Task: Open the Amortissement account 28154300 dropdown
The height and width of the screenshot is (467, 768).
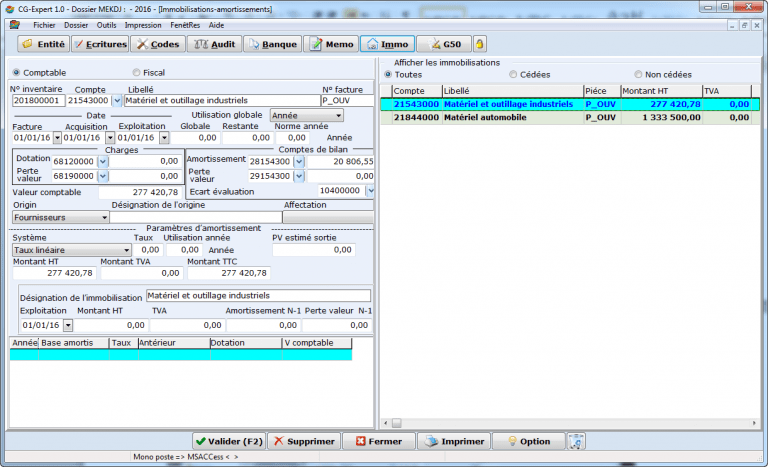Action: [299, 161]
